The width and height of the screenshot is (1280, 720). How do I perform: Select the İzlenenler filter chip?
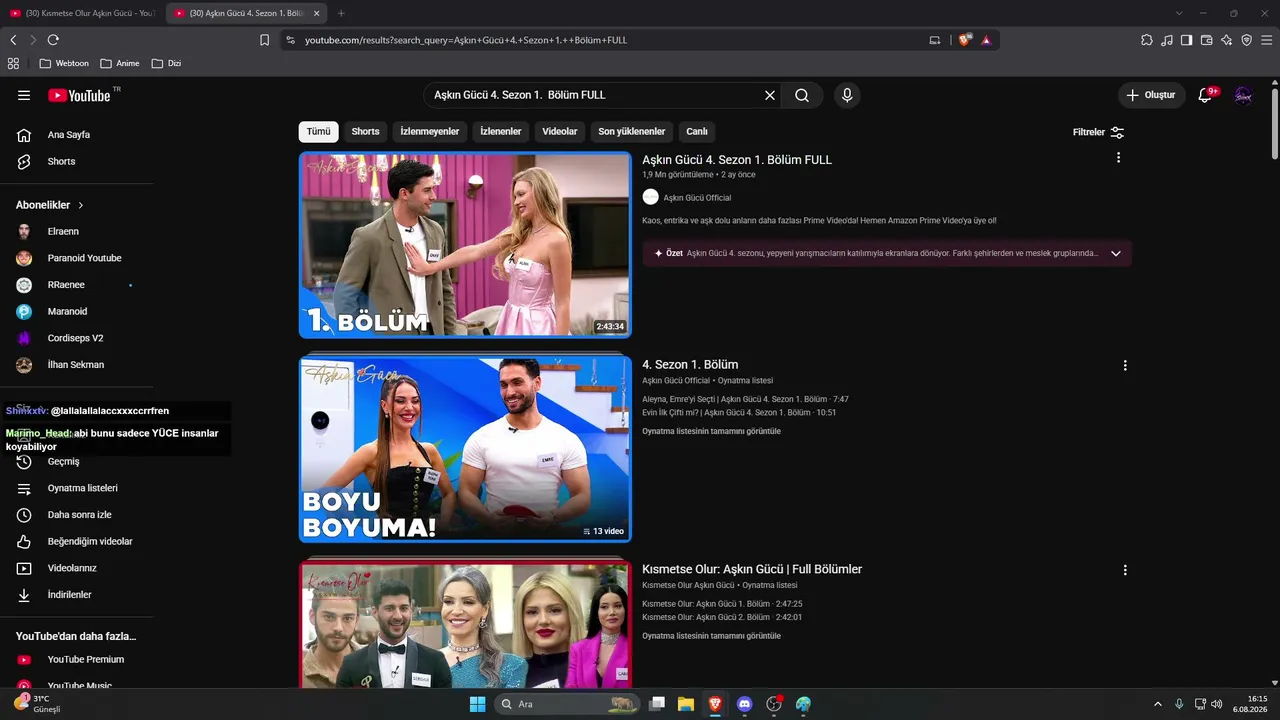(x=501, y=132)
